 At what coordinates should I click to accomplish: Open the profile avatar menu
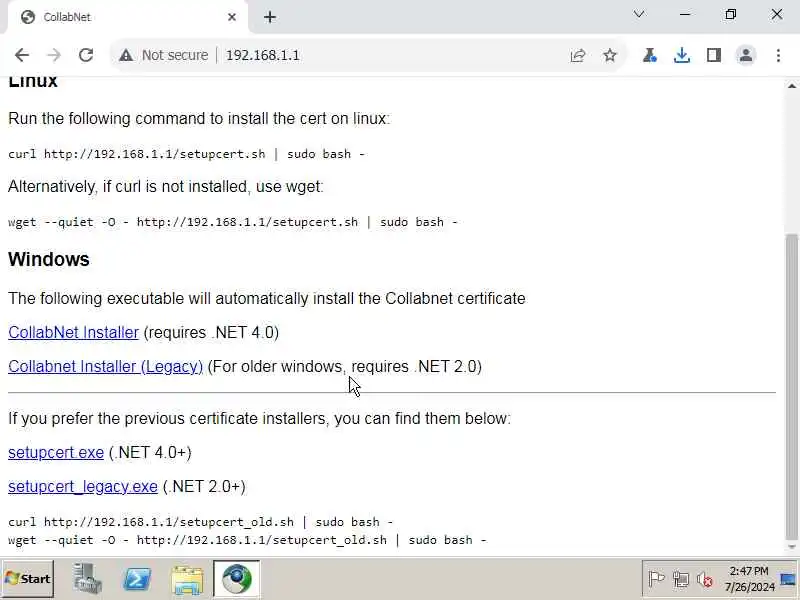(x=746, y=55)
